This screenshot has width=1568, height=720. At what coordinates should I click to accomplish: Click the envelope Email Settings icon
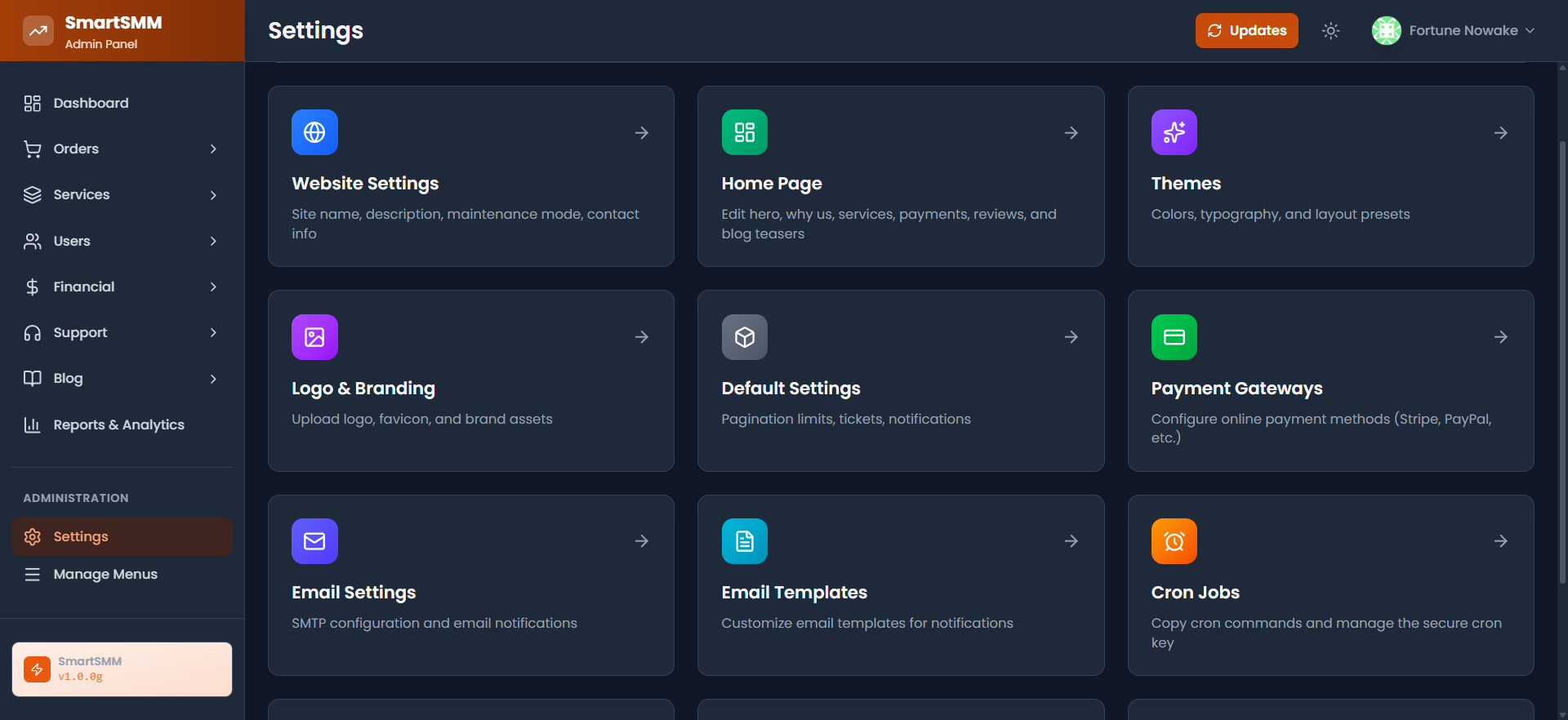coord(314,541)
